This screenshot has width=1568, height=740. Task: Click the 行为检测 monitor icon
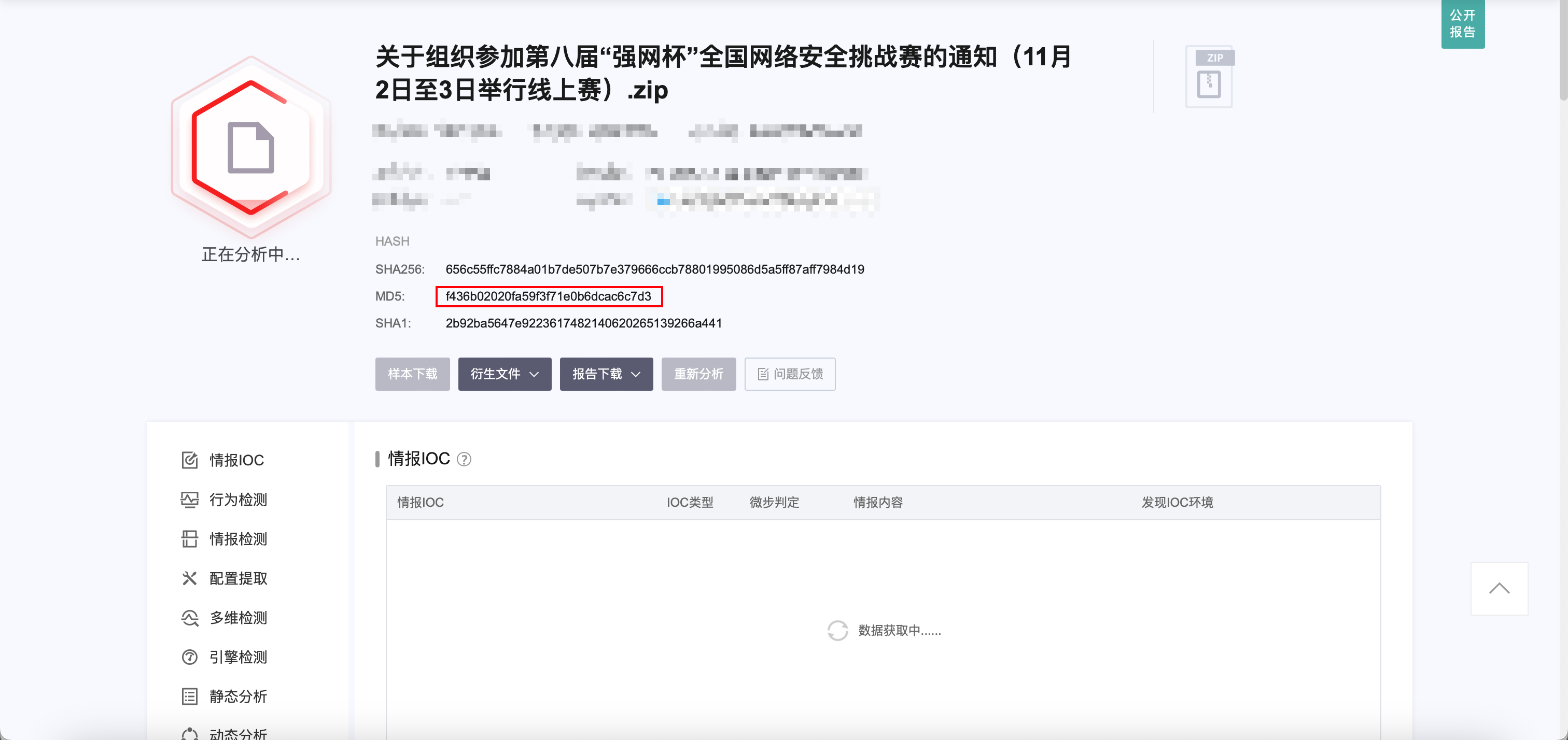tap(189, 500)
